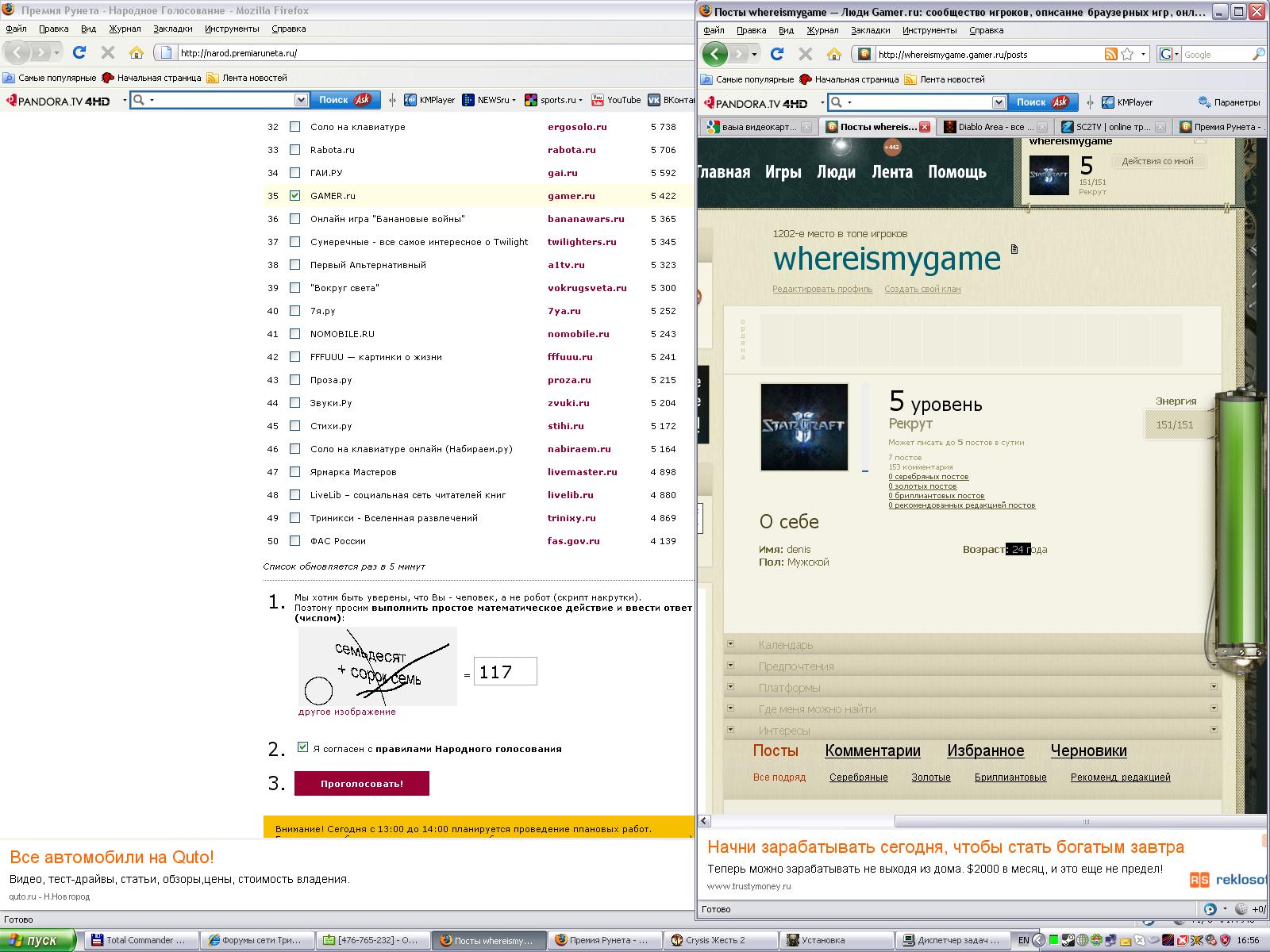Viewport: 1270px width, 952px height.
Task: Click Home icon in the Премия Рунета window
Action: [x=137, y=52]
